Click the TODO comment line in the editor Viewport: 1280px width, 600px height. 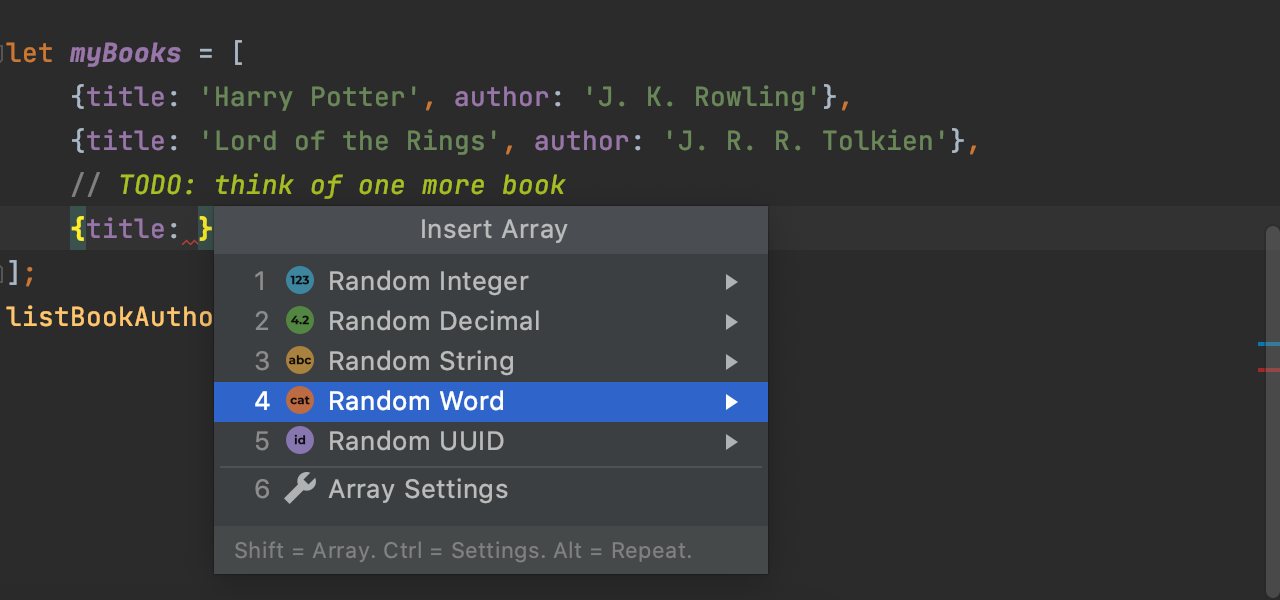[318, 185]
